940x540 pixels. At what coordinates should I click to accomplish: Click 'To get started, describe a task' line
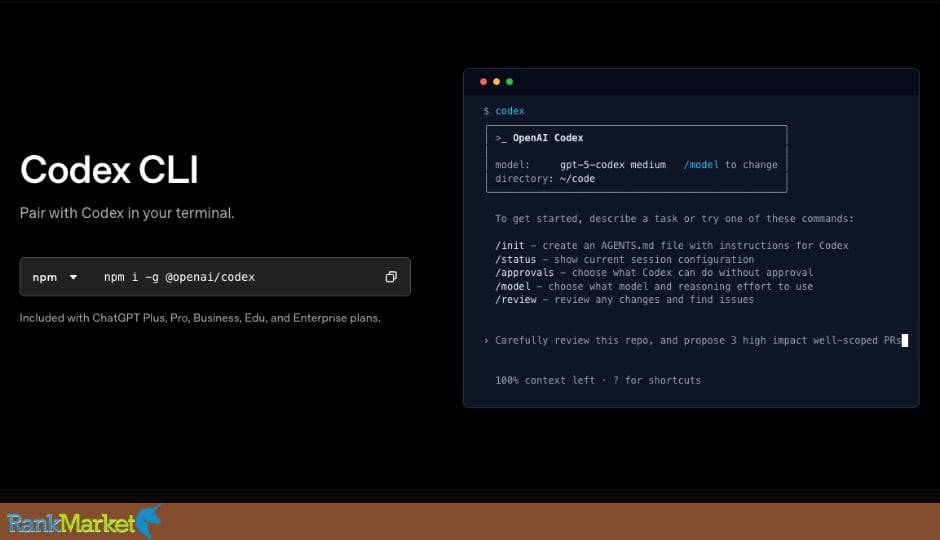(x=674, y=219)
